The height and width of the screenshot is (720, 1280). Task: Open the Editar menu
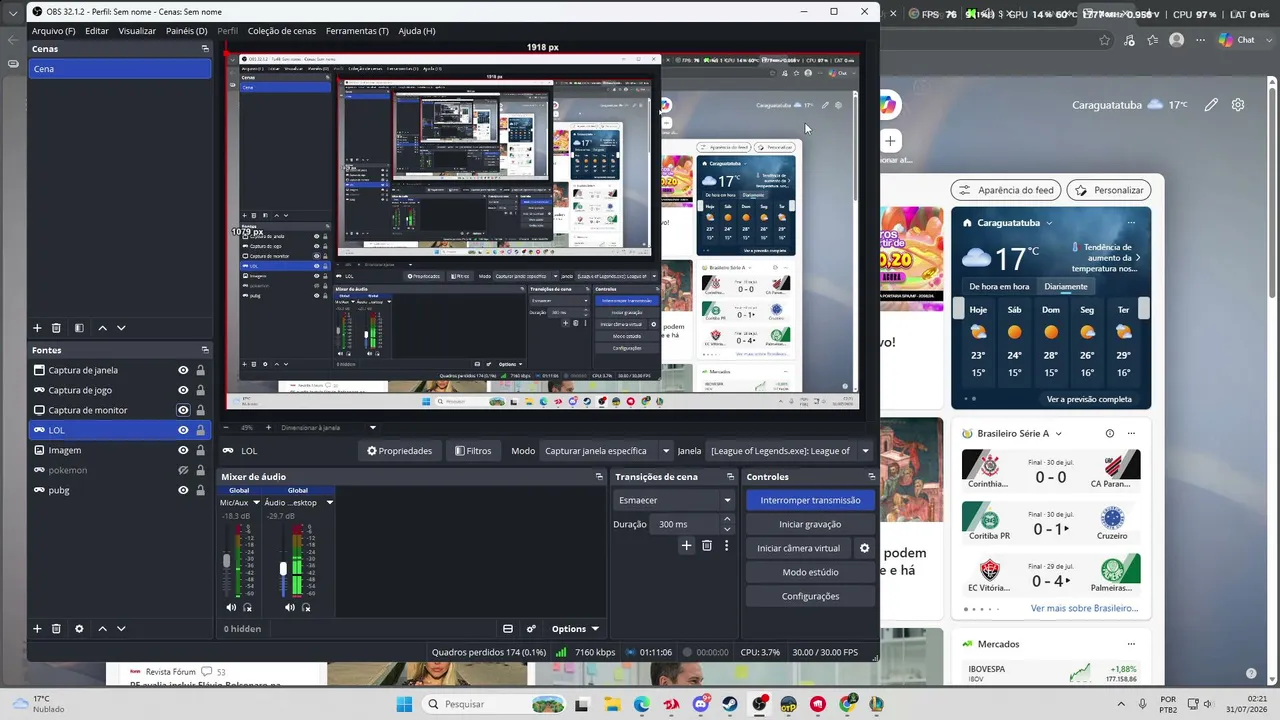97,31
